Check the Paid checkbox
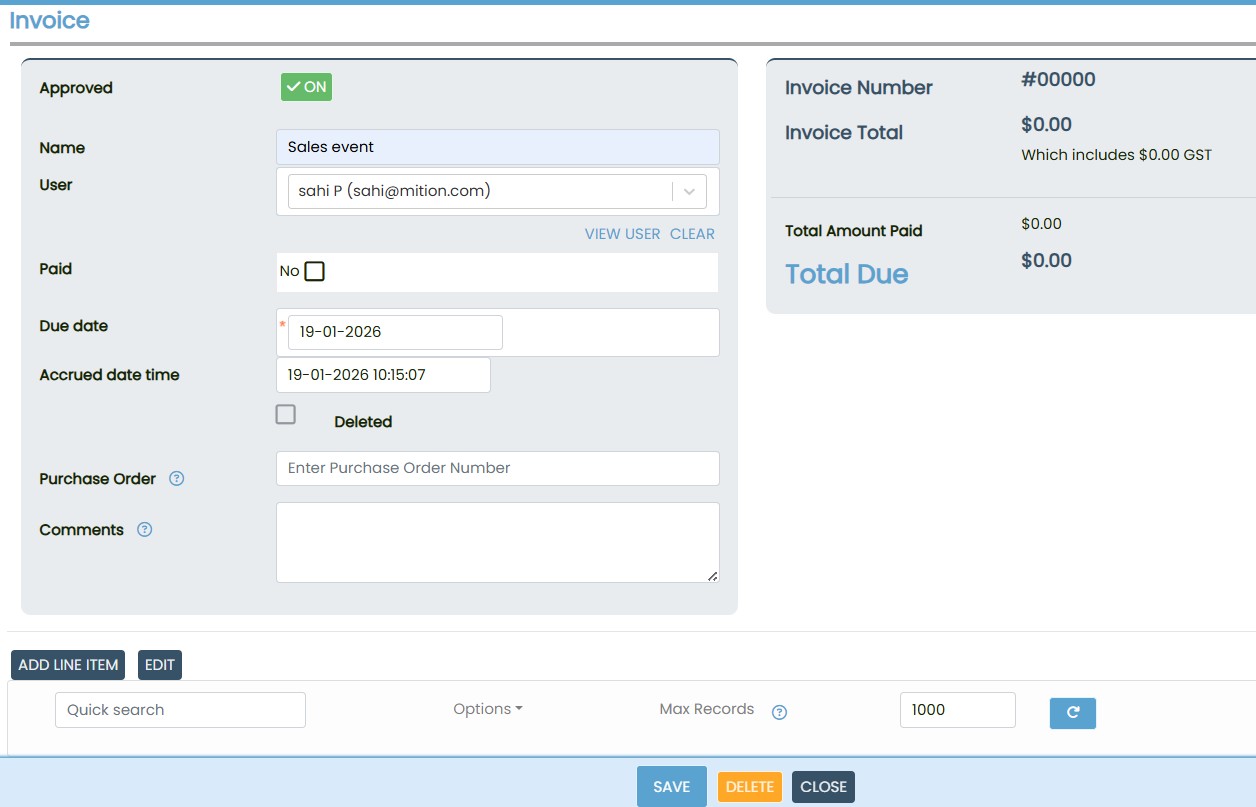The height and width of the screenshot is (807, 1256). (315, 271)
